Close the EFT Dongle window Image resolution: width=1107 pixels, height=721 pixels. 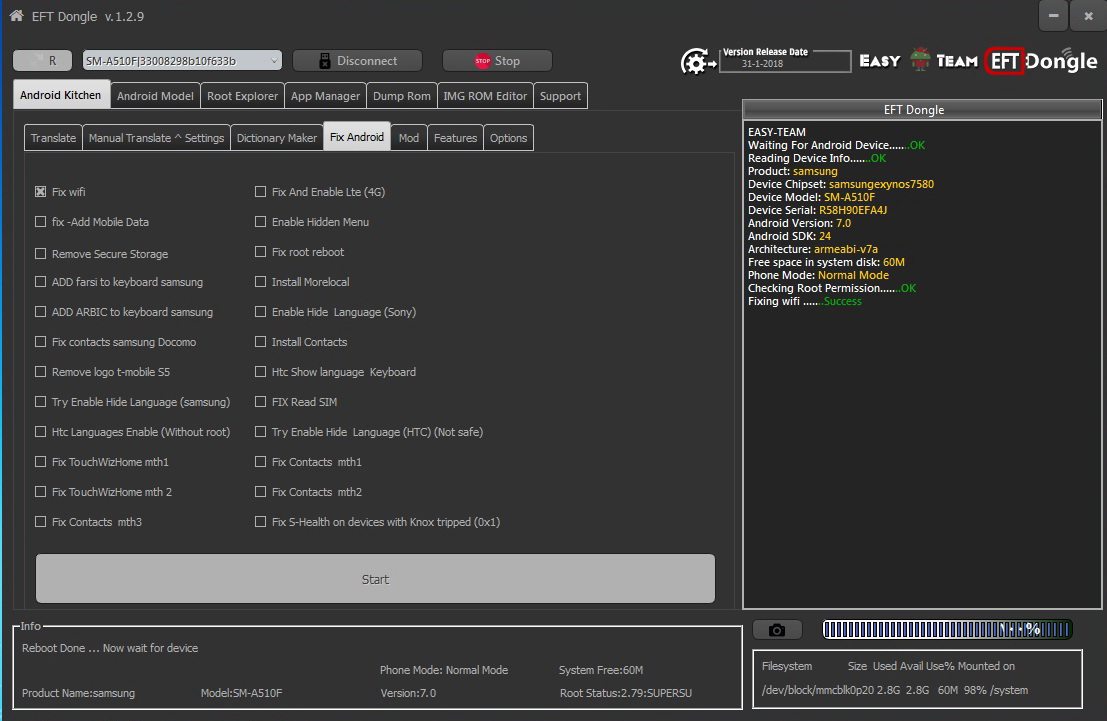(x=1088, y=16)
